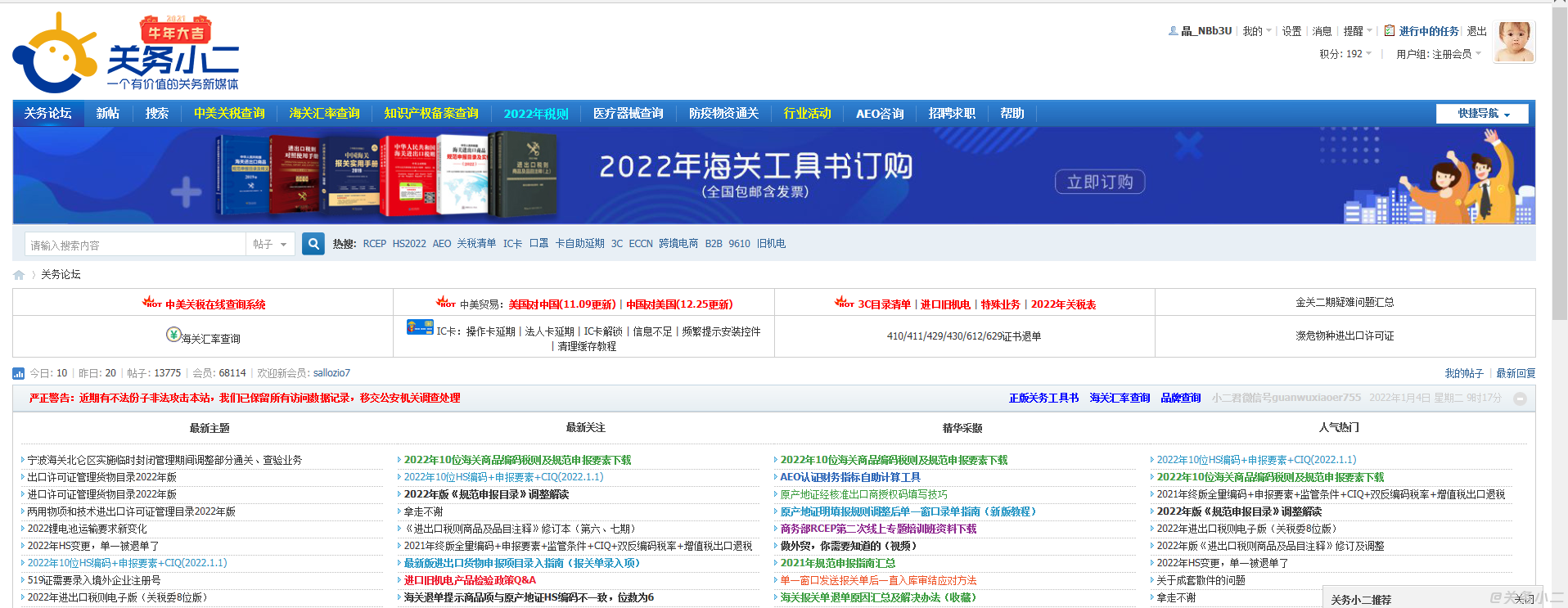
Task: Open post AEO认证财务指标自助计算工具
Action: pyautogui.click(x=850, y=477)
